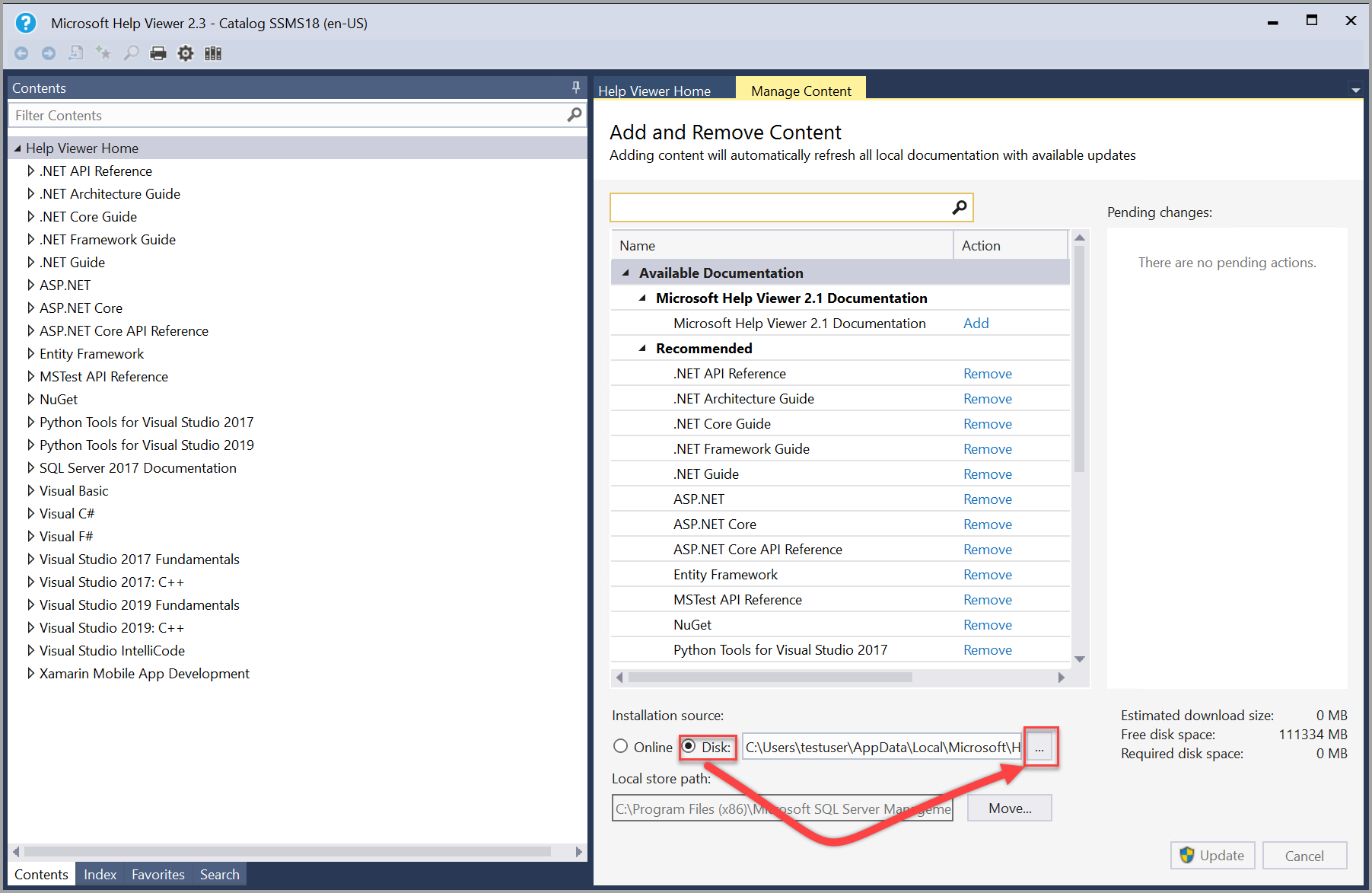Open Find using the magnifier toolbar icon
Screen dimensions: 1372x893
pyautogui.click(x=131, y=53)
